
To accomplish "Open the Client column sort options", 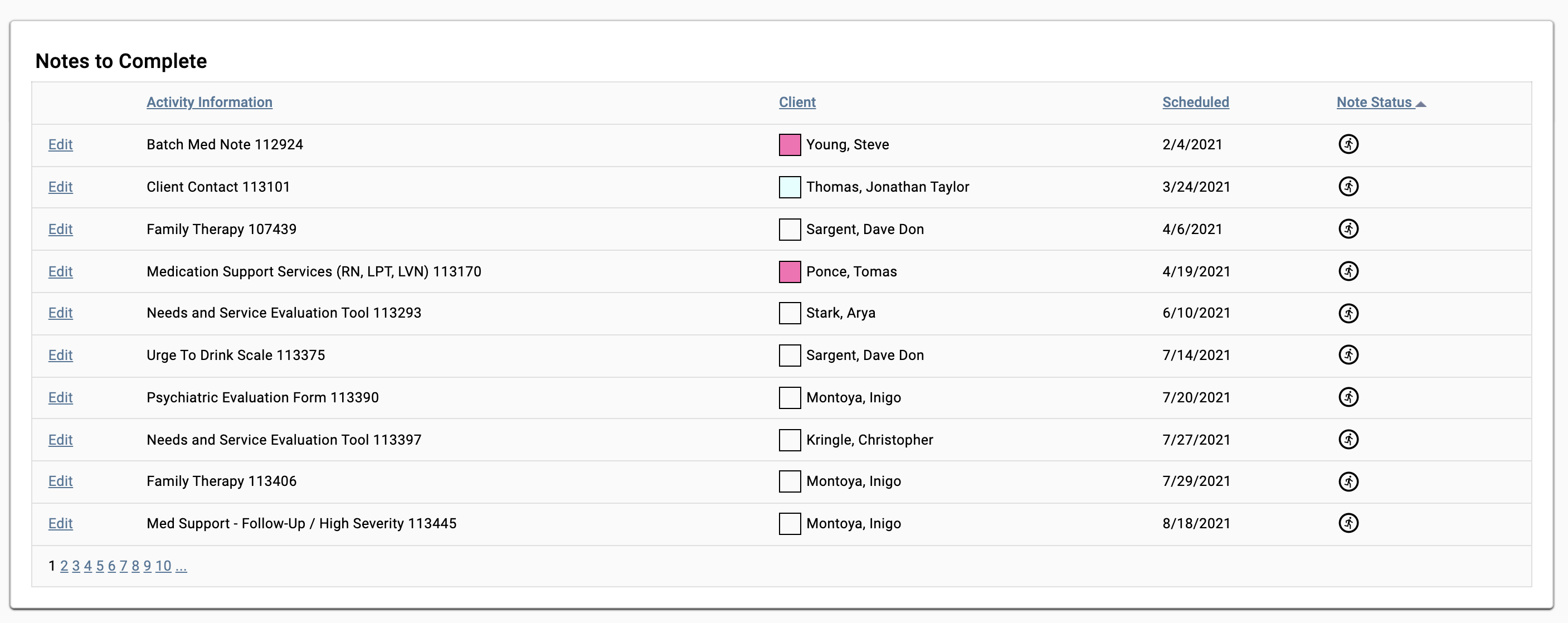I will pyautogui.click(x=797, y=103).
